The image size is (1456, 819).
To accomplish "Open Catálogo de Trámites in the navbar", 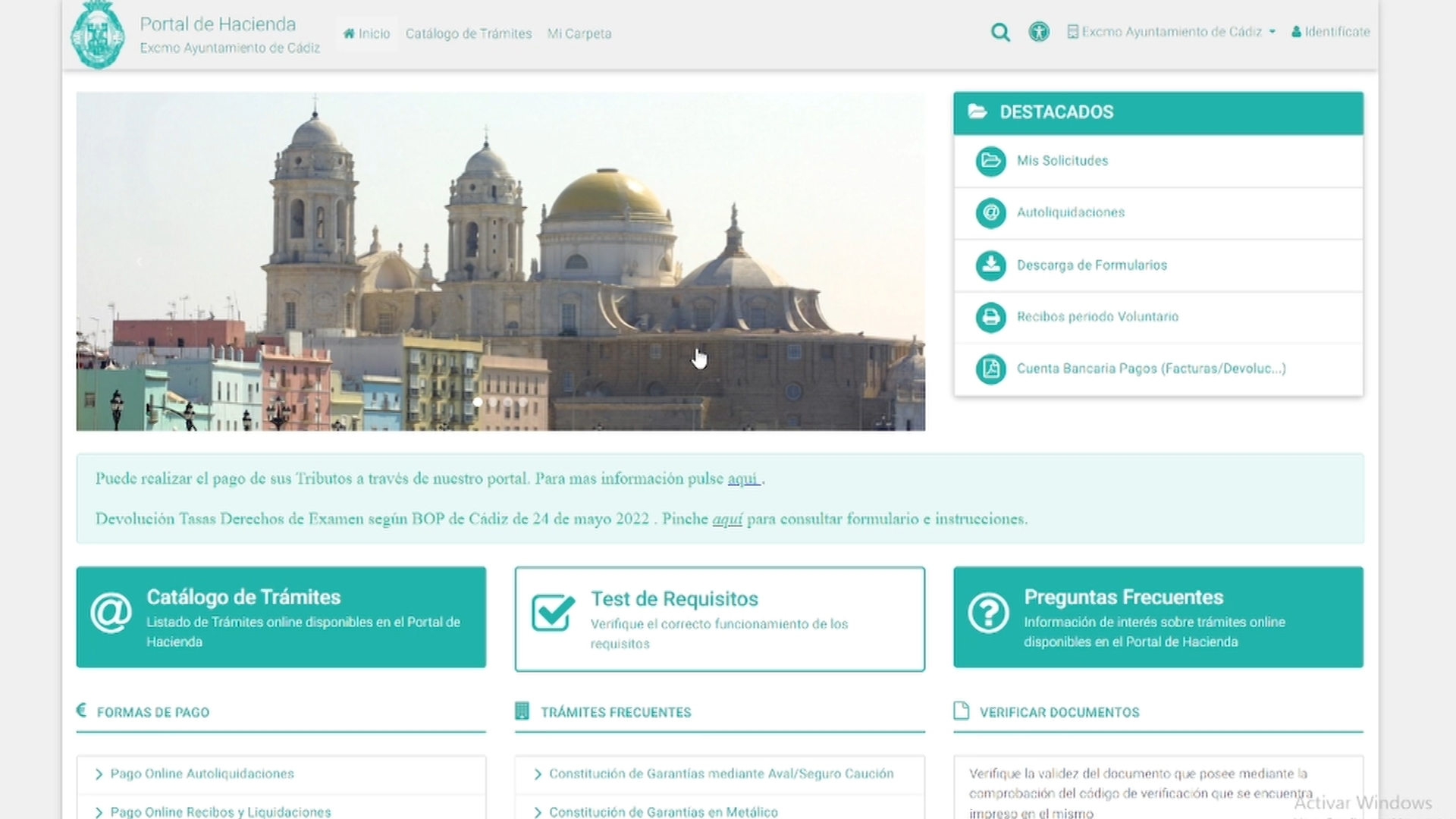I will pos(469,33).
